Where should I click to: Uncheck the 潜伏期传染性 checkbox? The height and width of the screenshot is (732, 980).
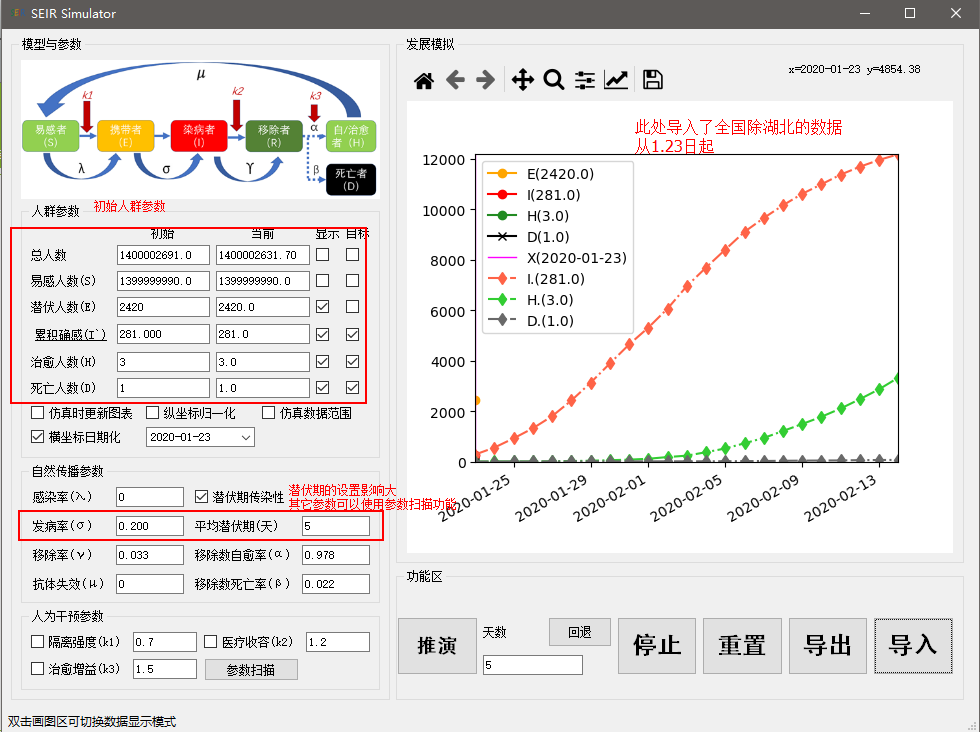[x=202, y=497]
